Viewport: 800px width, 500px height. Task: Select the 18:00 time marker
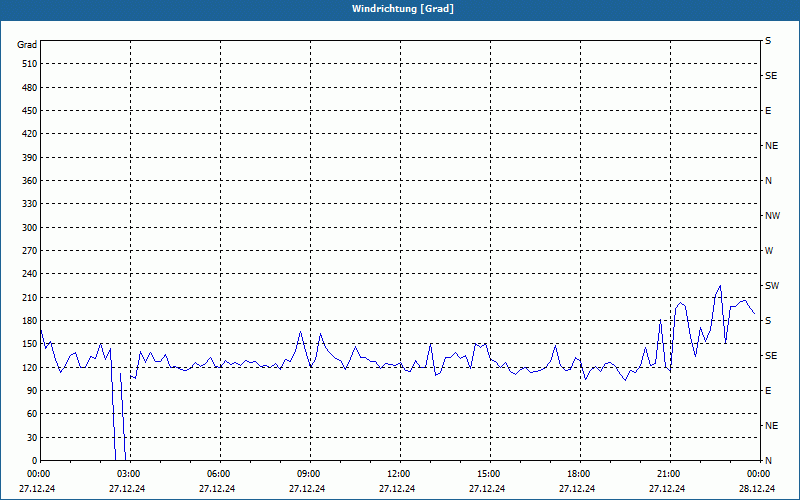point(578,474)
